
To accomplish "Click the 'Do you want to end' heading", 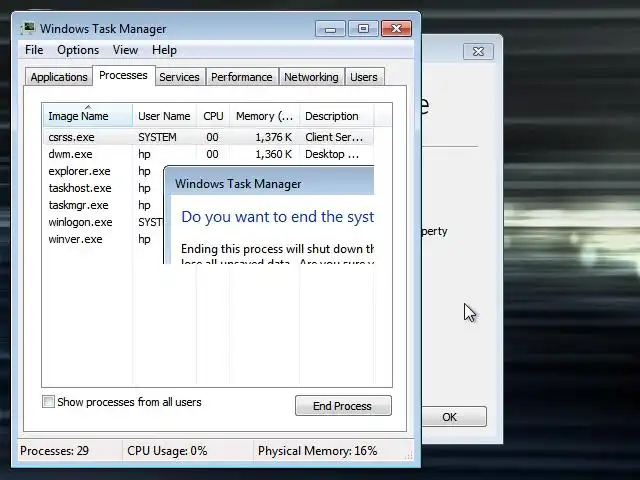I will (278, 217).
